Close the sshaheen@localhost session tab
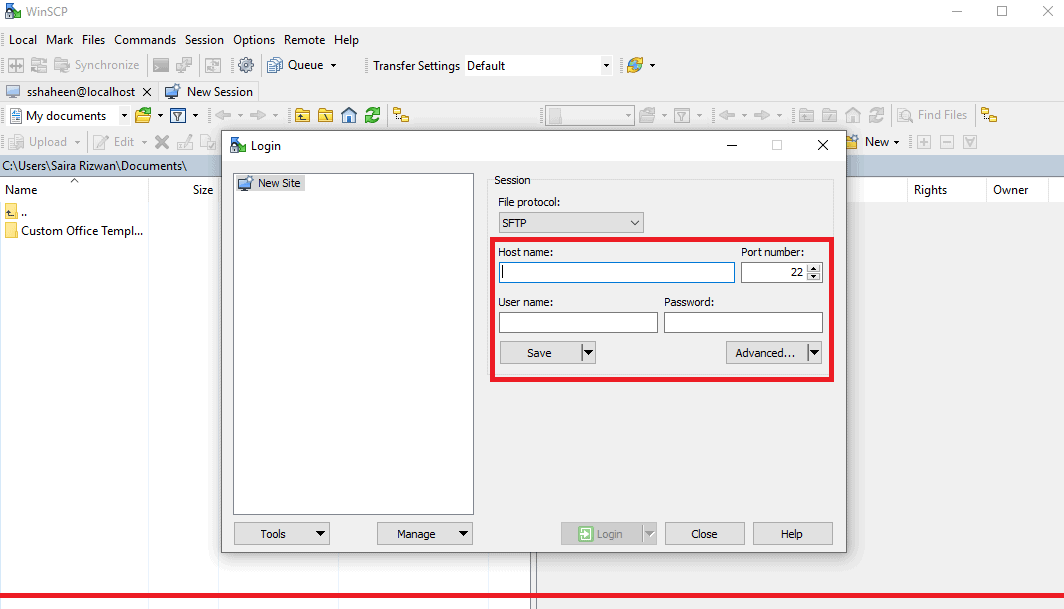 [147, 92]
